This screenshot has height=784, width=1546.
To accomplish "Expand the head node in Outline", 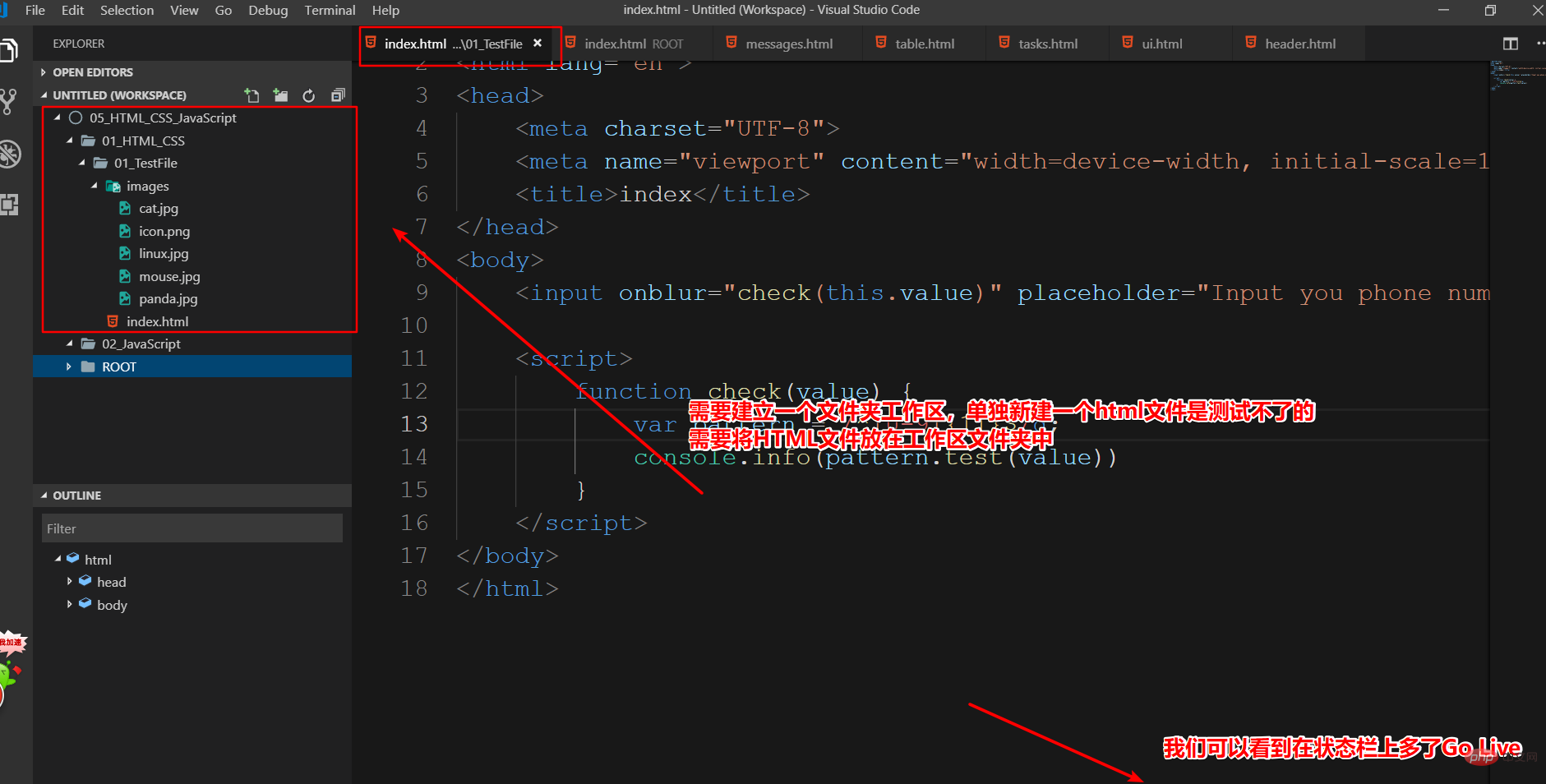I will point(69,582).
